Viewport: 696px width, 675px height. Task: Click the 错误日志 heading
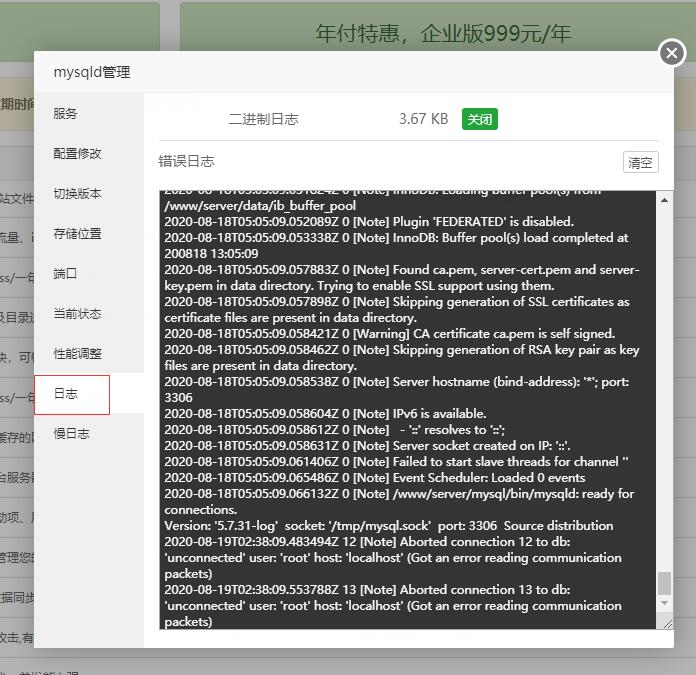[x=186, y=161]
